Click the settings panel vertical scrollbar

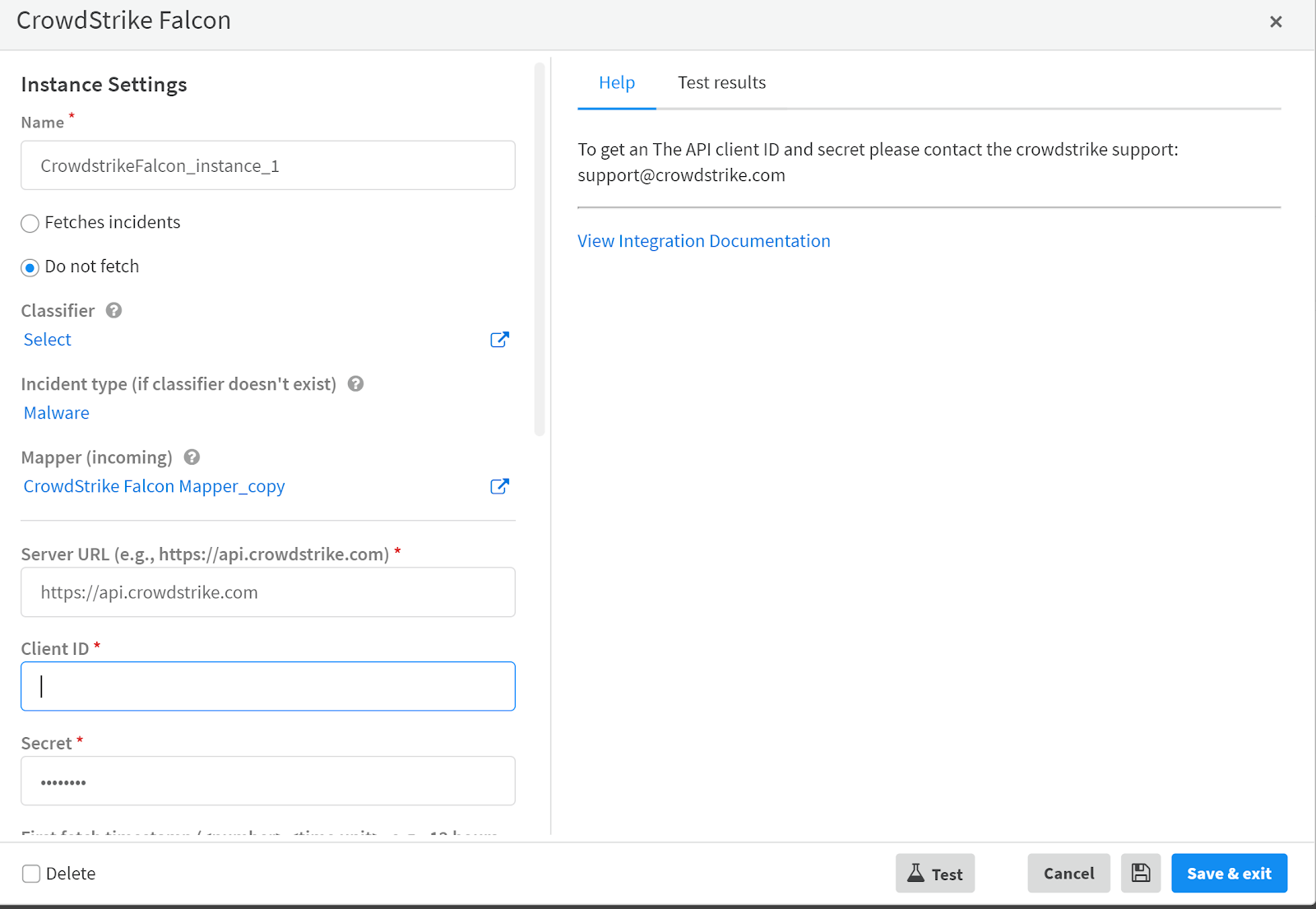(x=540, y=247)
